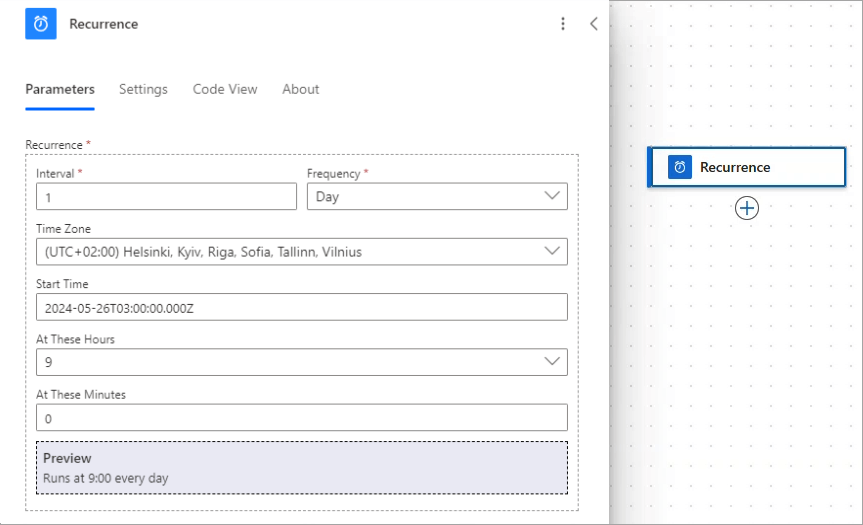The image size is (863, 525).
Task: Switch to the Settings tab
Action: [x=143, y=89]
